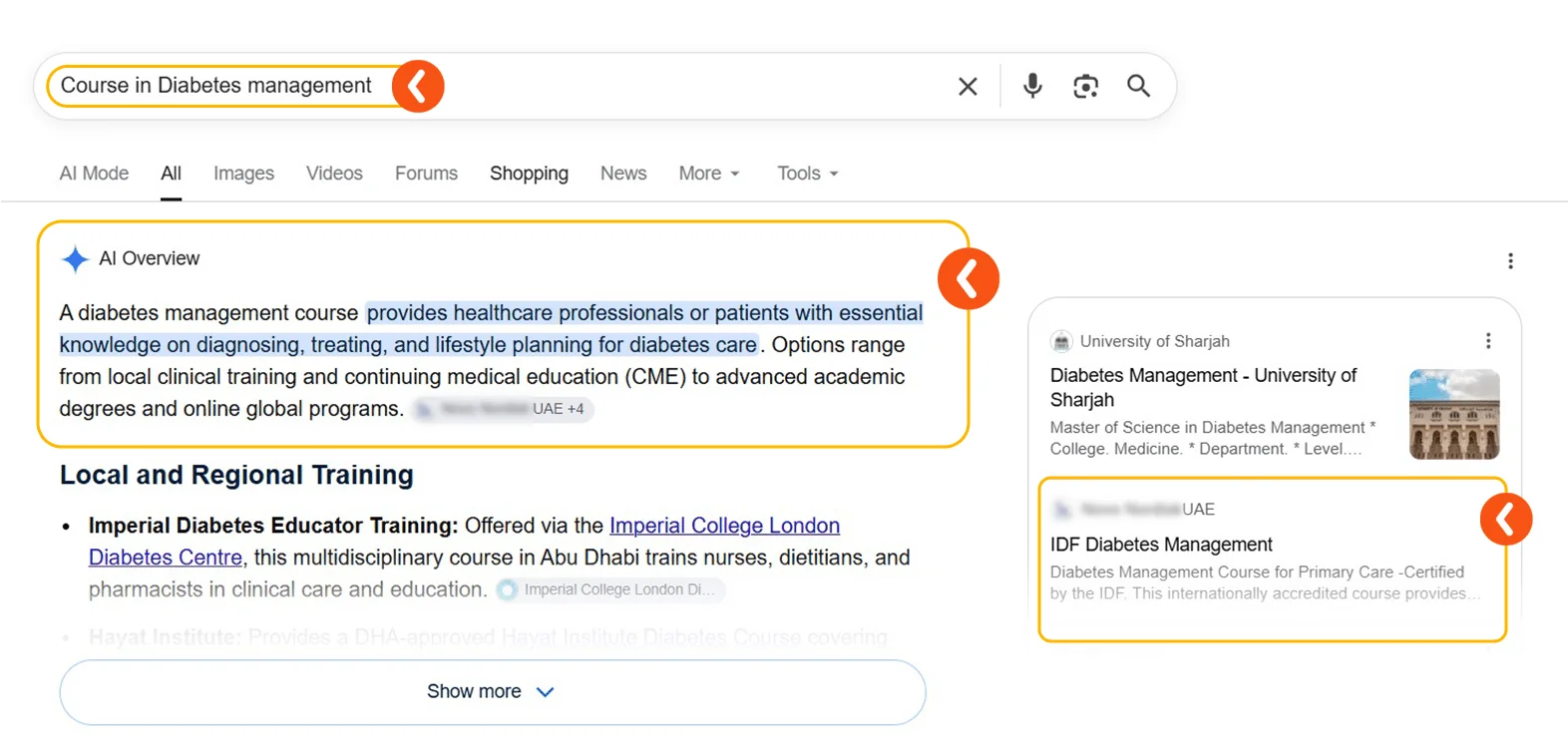The height and width of the screenshot is (754, 1568).
Task: Click the Imperial College London Di... source chip
Action: click(x=610, y=589)
